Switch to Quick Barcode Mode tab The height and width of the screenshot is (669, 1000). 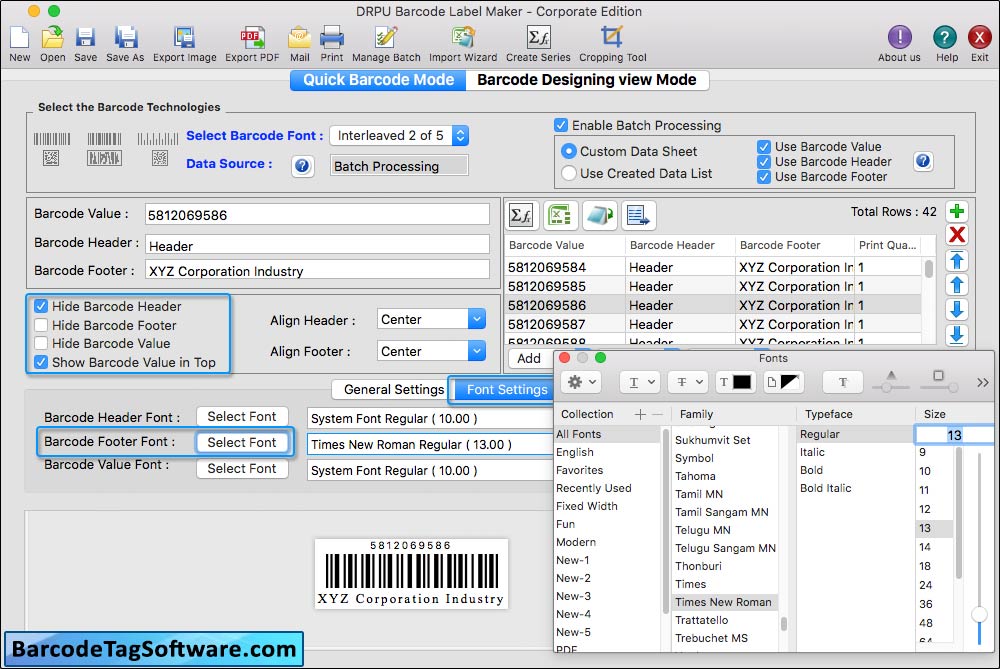pos(378,80)
